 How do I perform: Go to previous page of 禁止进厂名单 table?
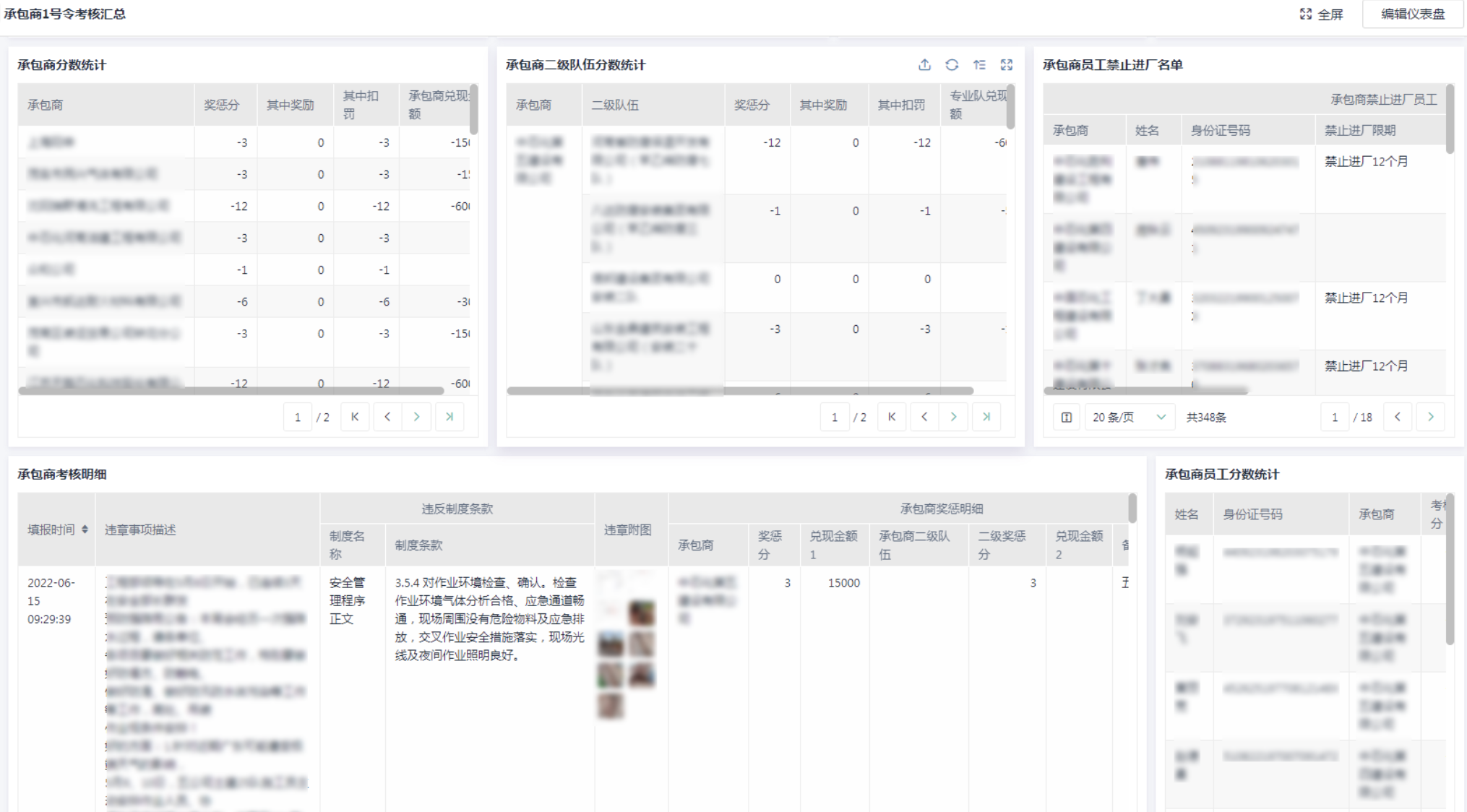click(x=1397, y=417)
